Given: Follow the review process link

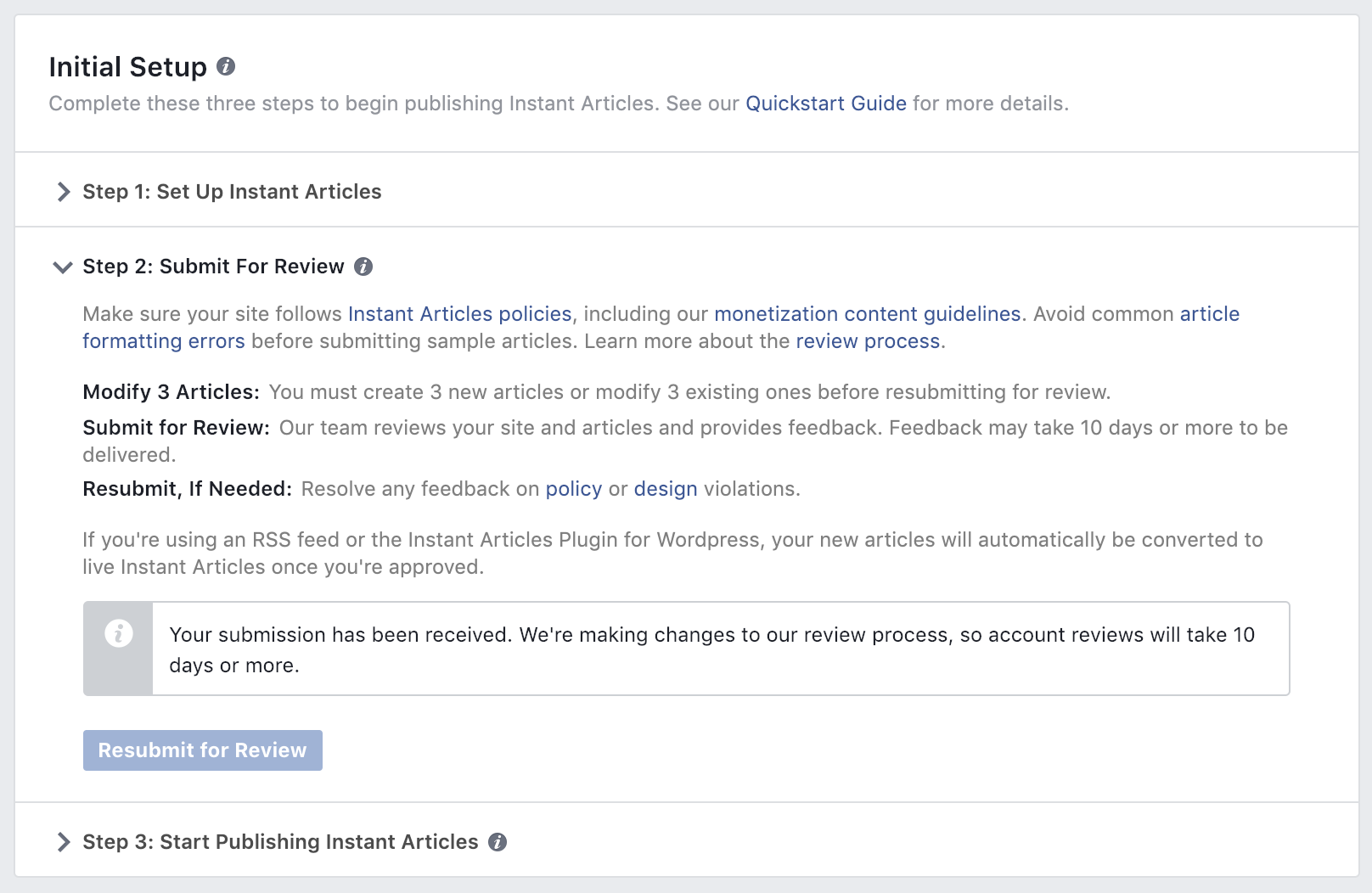Looking at the screenshot, I should pos(867,341).
